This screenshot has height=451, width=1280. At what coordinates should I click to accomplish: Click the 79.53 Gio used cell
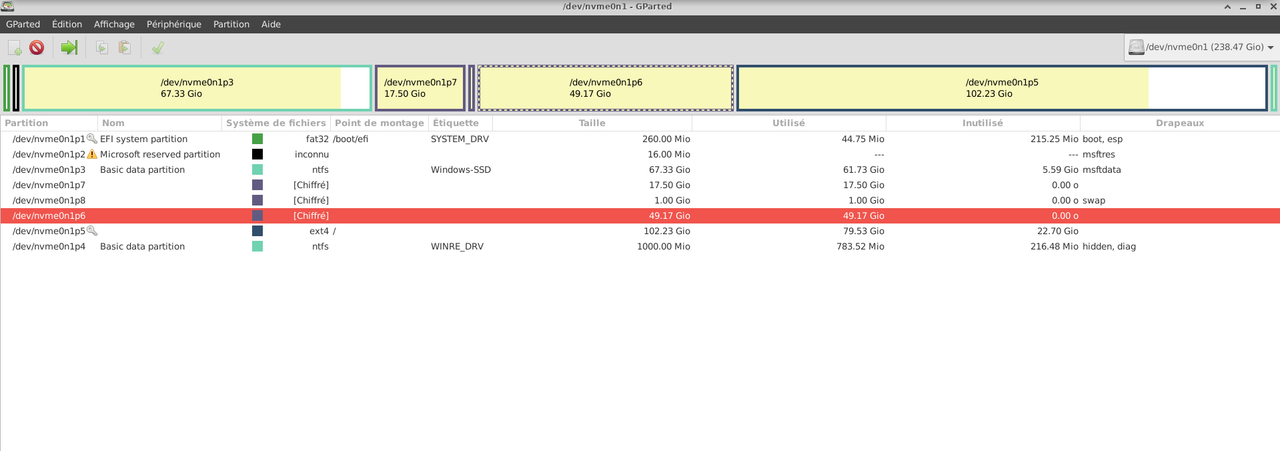pyautogui.click(x=863, y=230)
